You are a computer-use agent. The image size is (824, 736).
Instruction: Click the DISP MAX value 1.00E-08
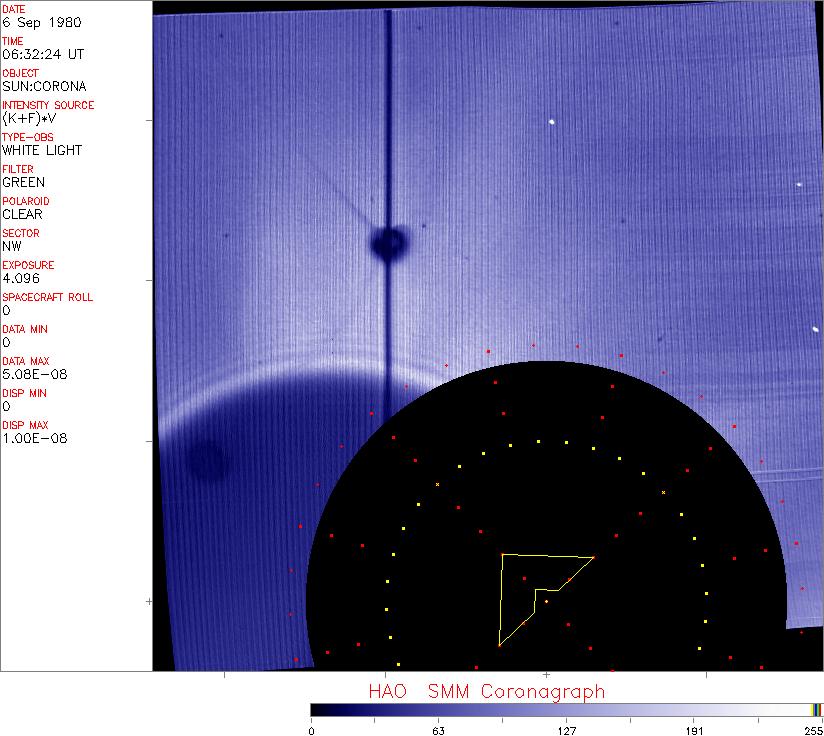tap(34, 438)
